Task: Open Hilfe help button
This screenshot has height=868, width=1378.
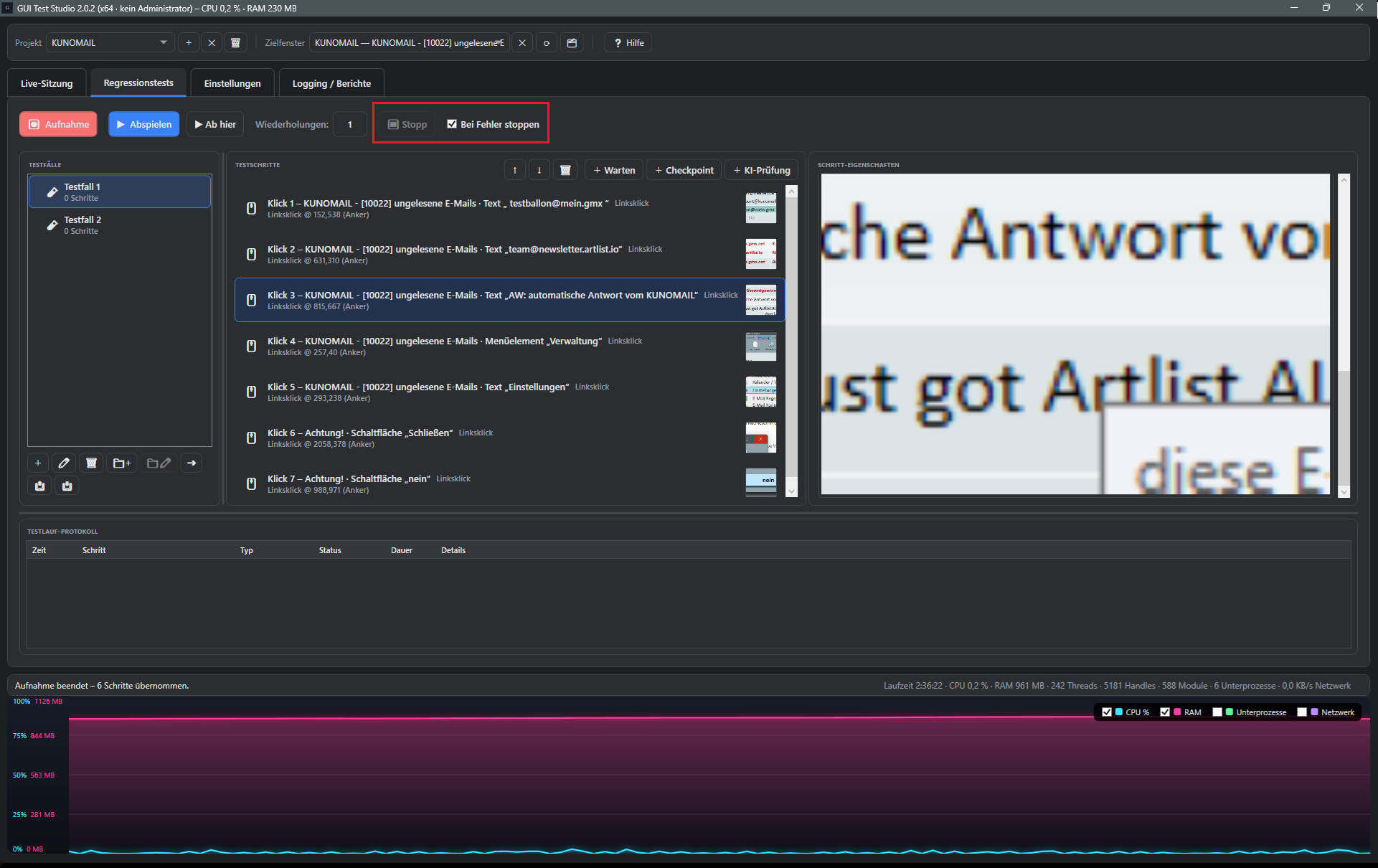Action: pyautogui.click(x=628, y=43)
